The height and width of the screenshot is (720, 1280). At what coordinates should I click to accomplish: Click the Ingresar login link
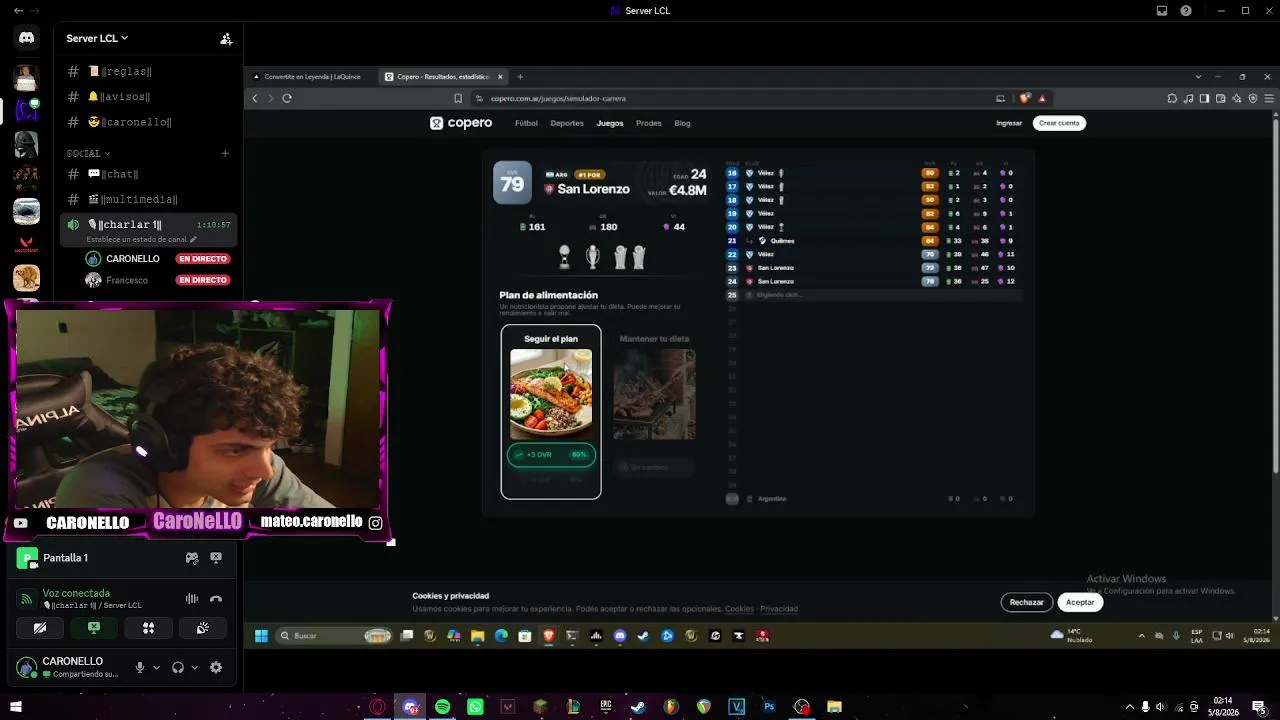pos(1009,123)
